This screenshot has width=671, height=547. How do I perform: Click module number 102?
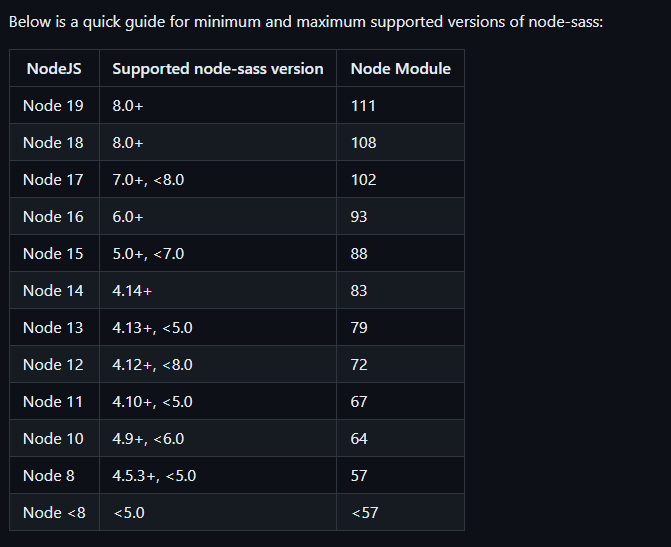[363, 180]
